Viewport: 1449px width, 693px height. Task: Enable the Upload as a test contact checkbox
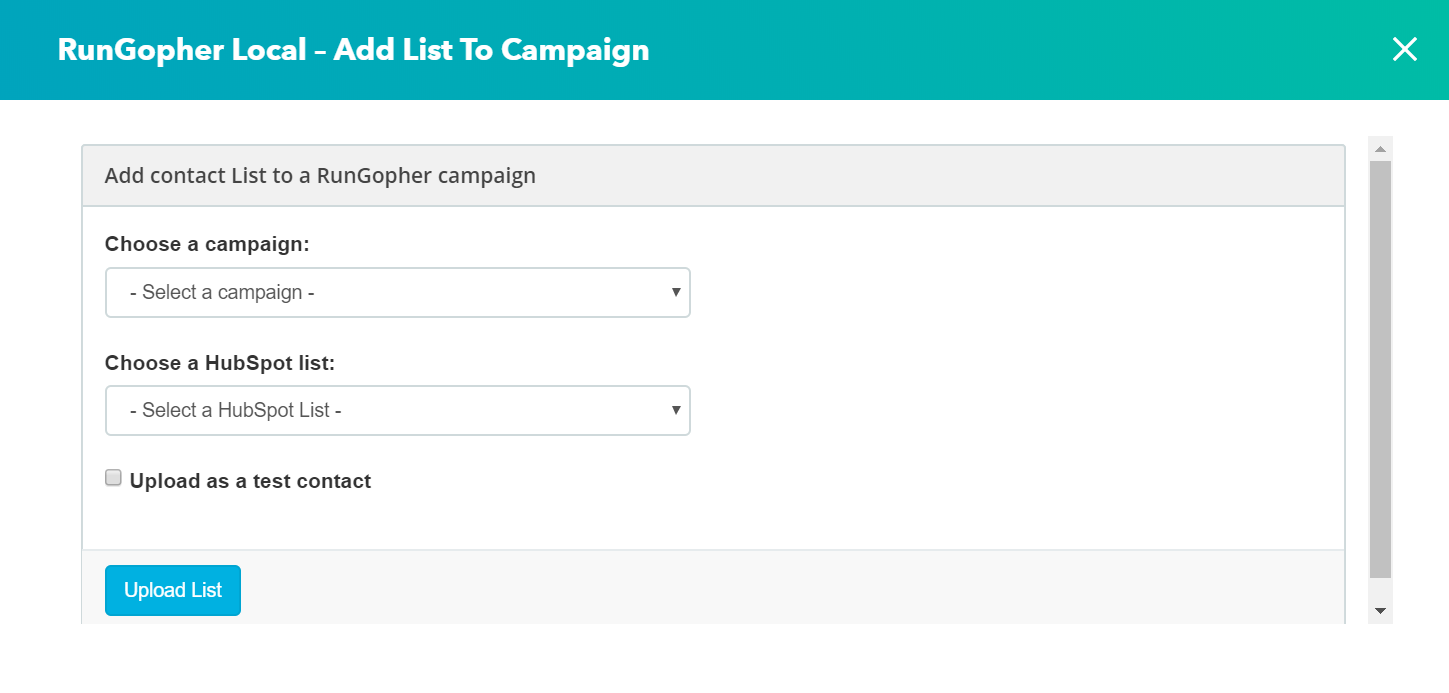(x=114, y=478)
